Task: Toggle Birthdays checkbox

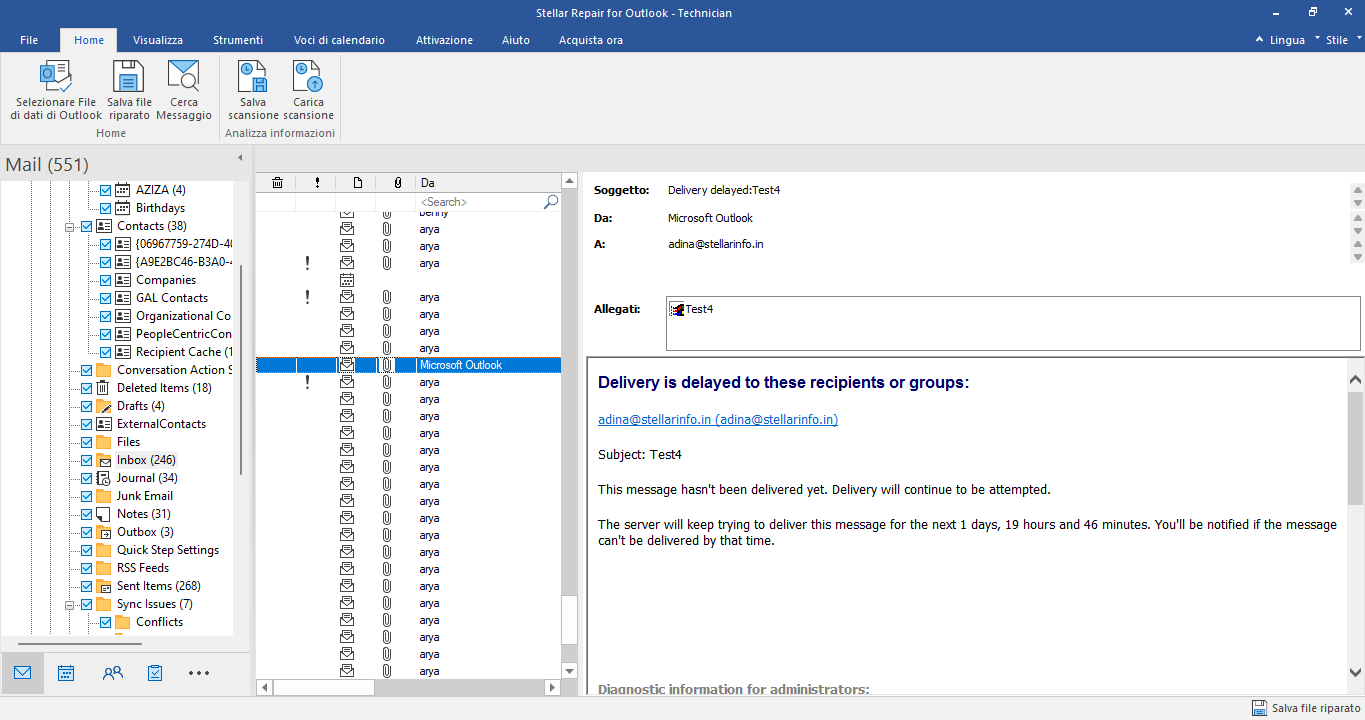Action: point(105,208)
